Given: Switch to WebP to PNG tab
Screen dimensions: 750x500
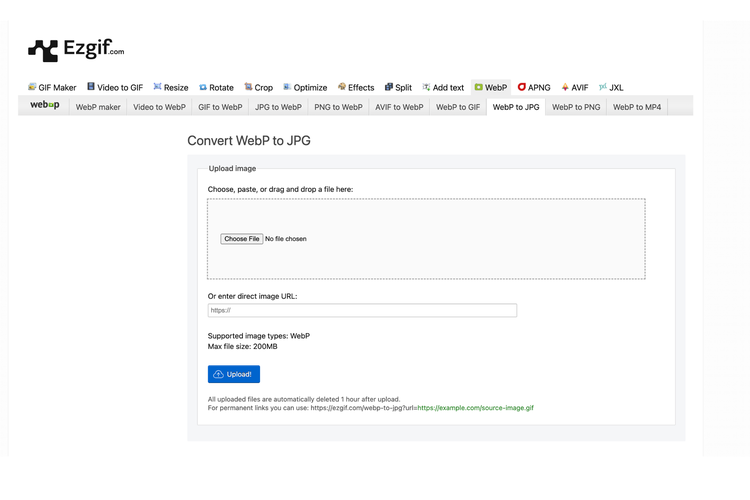Looking at the screenshot, I should coord(576,107).
